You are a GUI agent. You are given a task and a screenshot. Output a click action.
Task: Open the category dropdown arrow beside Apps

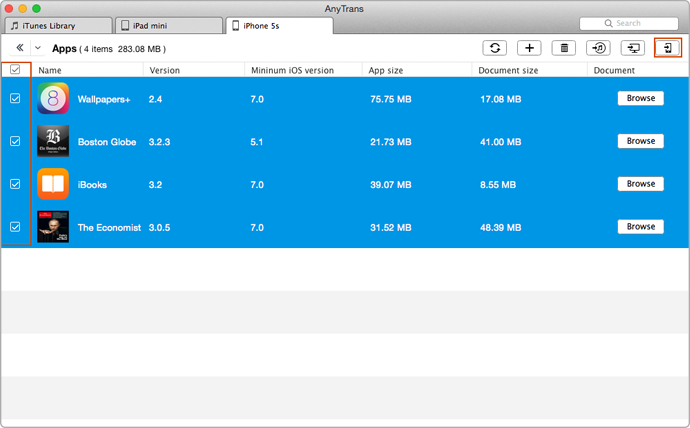[38, 48]
